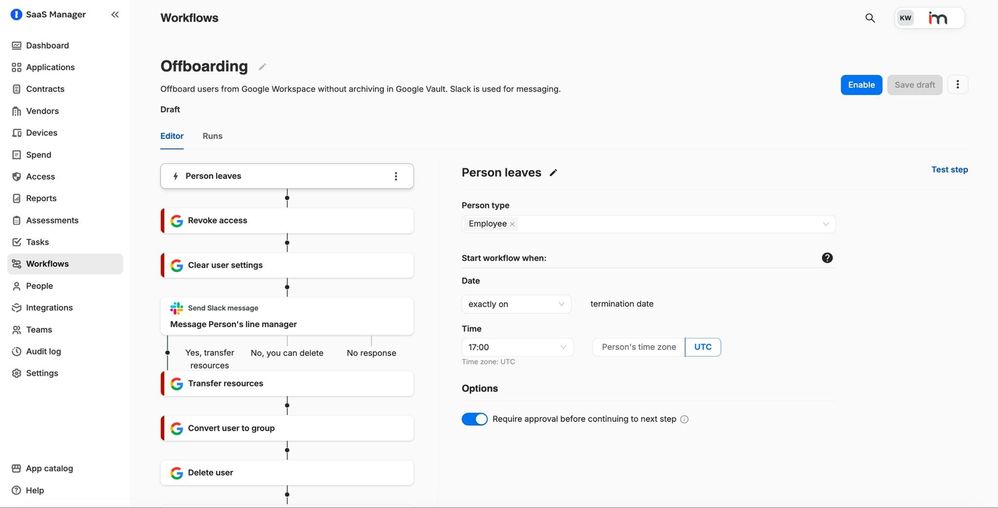The height and width of the screenshot is (508, 998).
Task: Open Assessments in the sidebar
Action: 65,220
